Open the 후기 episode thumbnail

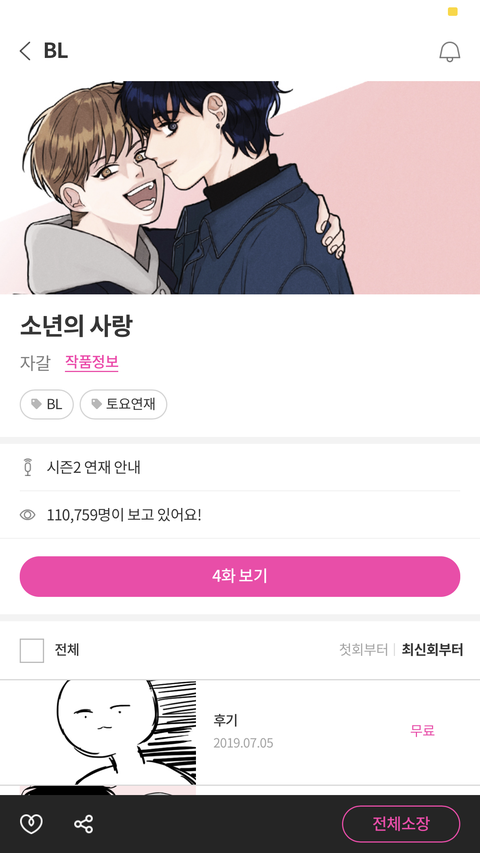[108, 732]
